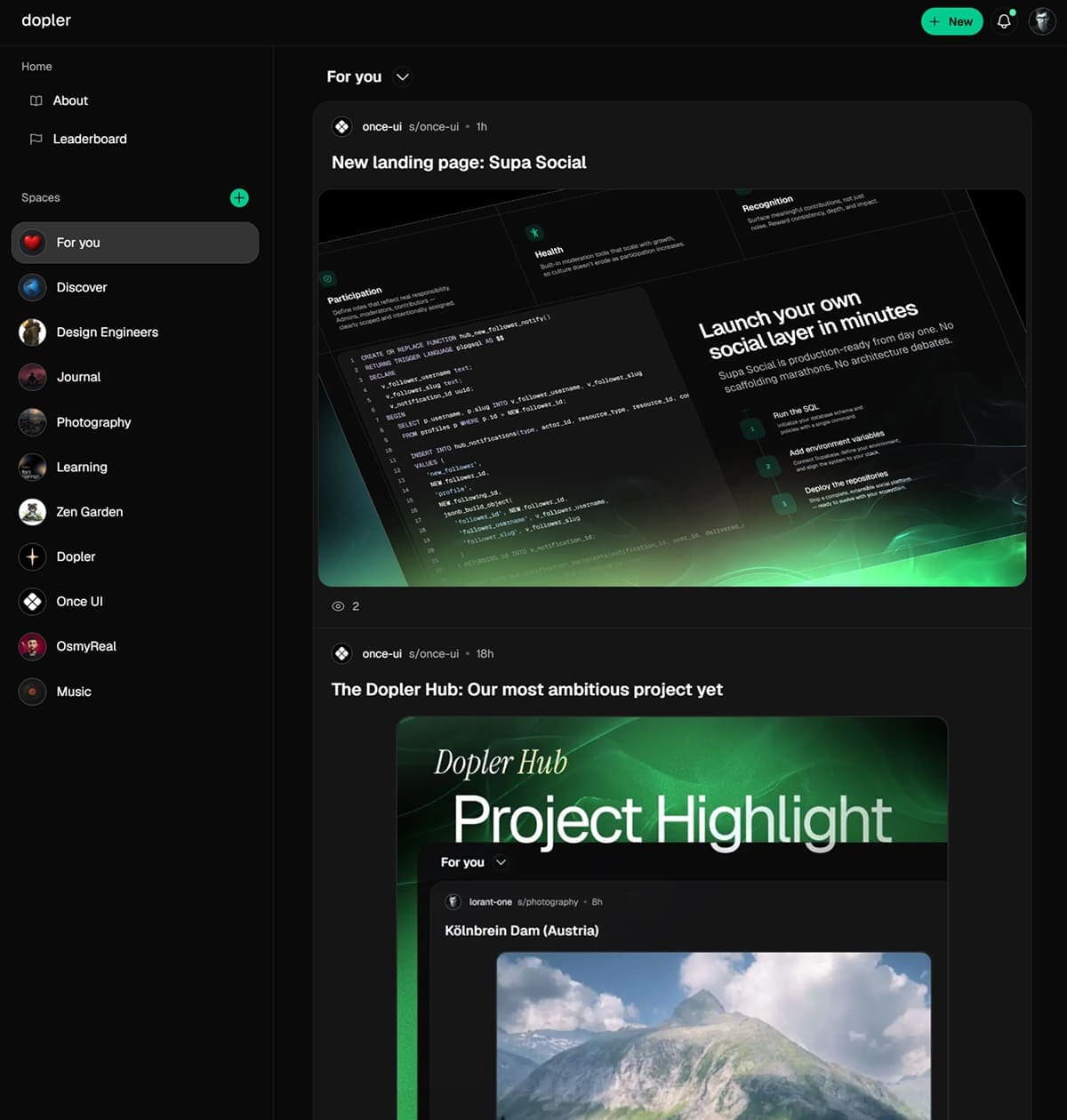Image resolution: width=1067 pixels, height=1120 pixels.
Task: Expand the For you feed dropdown
Action: 403,77
